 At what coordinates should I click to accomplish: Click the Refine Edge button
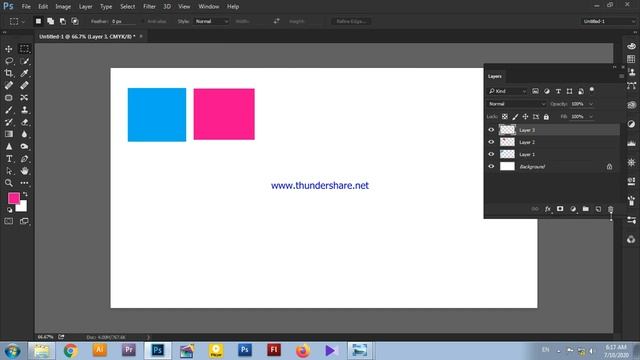[351, 21]
